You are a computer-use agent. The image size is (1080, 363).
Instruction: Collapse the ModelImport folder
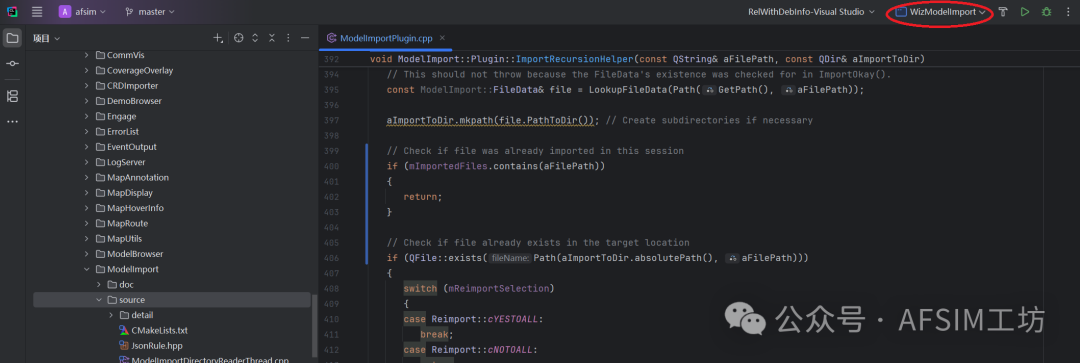point(87,269)
